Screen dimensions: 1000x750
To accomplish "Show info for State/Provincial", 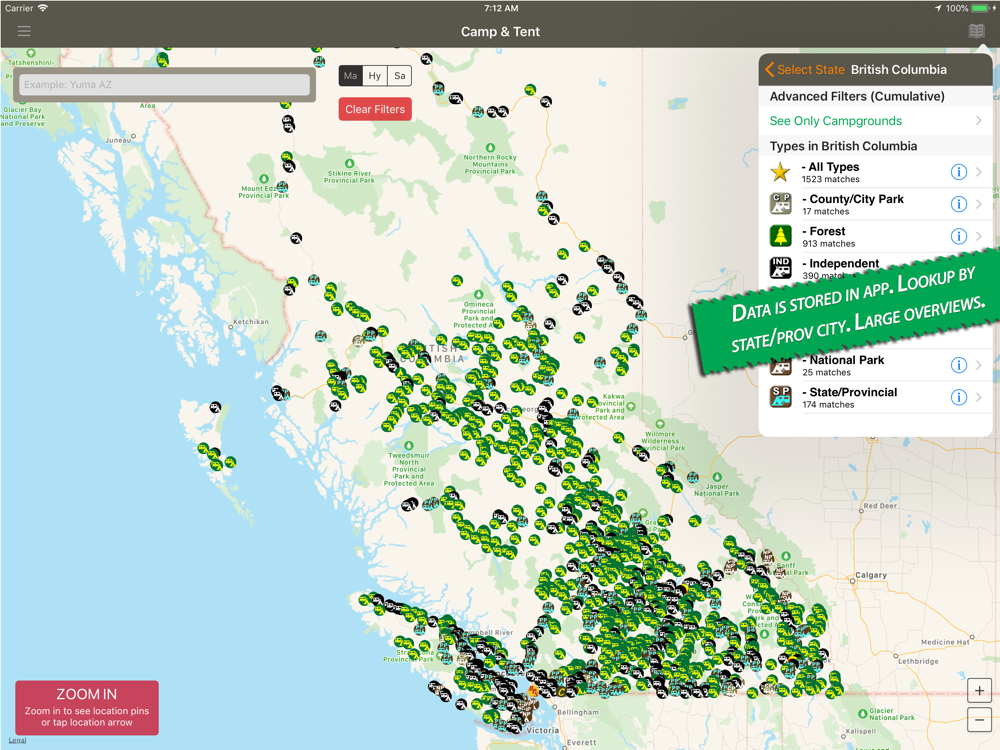I will point(959,397).
